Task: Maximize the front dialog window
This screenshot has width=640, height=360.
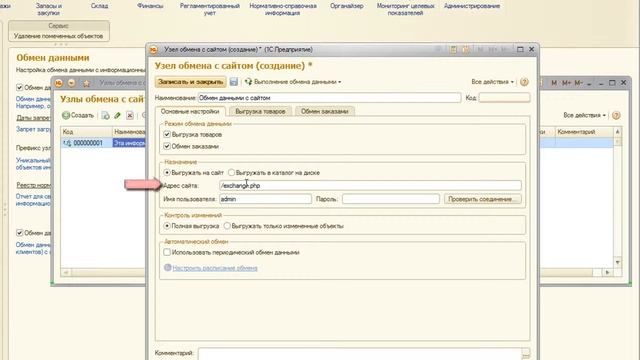Action: pyautogui.click(x=520, y=49)
